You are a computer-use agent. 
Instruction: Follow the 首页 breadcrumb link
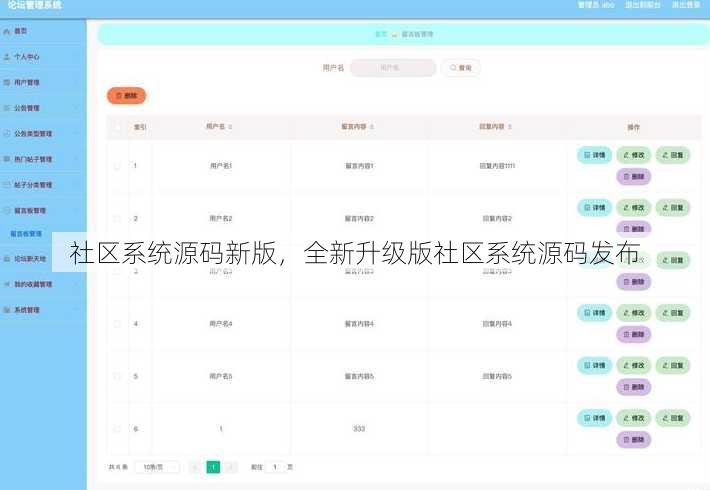[381, 34]
